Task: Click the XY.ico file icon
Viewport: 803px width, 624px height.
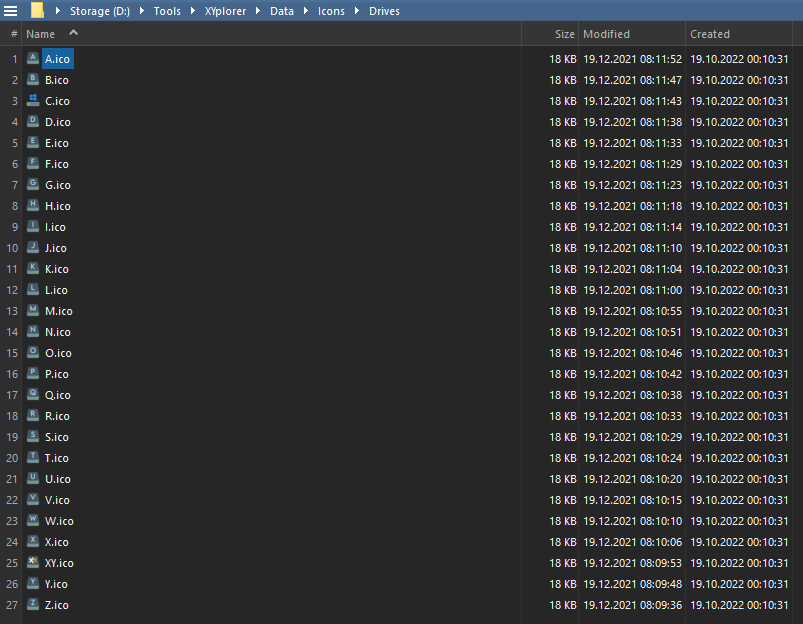Action: 33,563
